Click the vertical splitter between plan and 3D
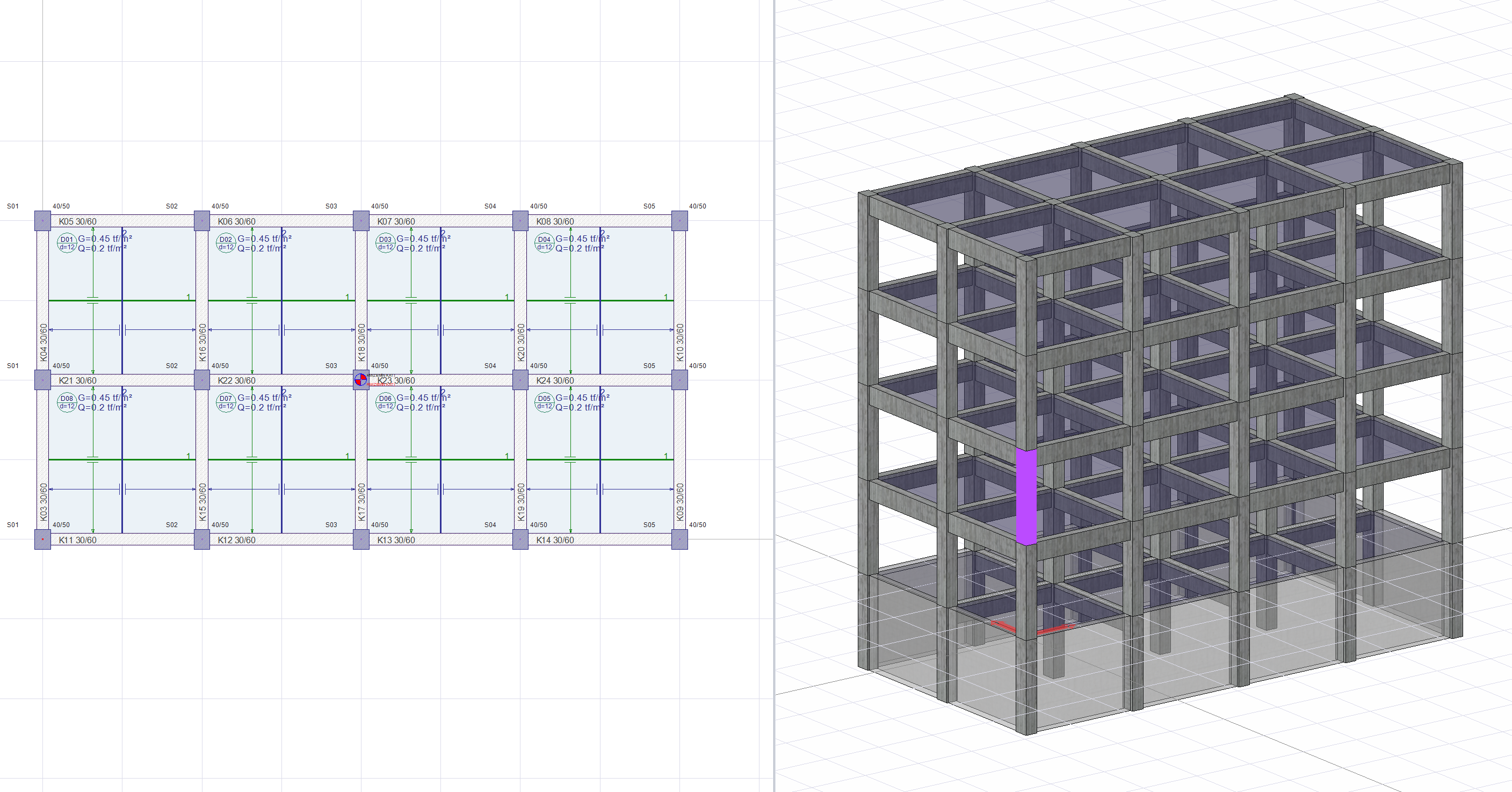This screenshot has width=1512, height=792. click(x=774, y=395)
